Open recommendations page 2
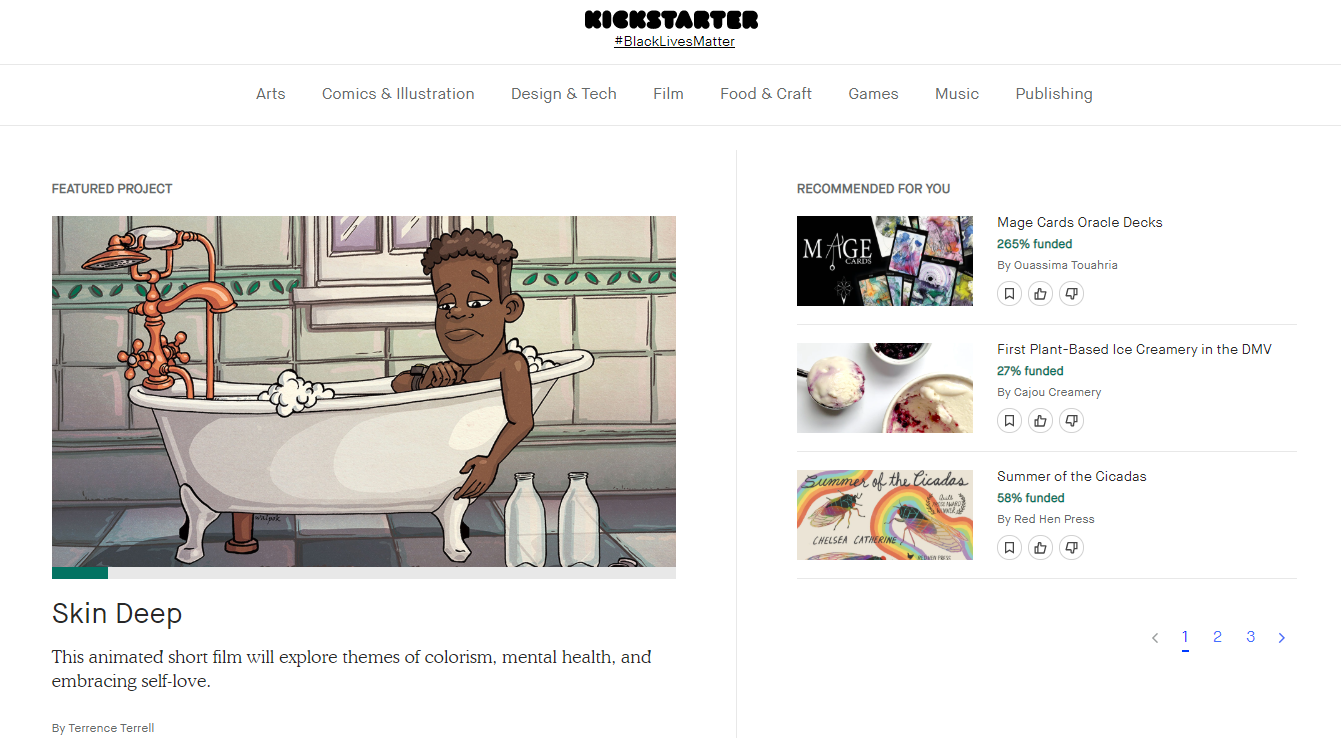Image resolution: width=1341 pixels, height=754 pixels. pyautogui.click(x=1217, y=637)
